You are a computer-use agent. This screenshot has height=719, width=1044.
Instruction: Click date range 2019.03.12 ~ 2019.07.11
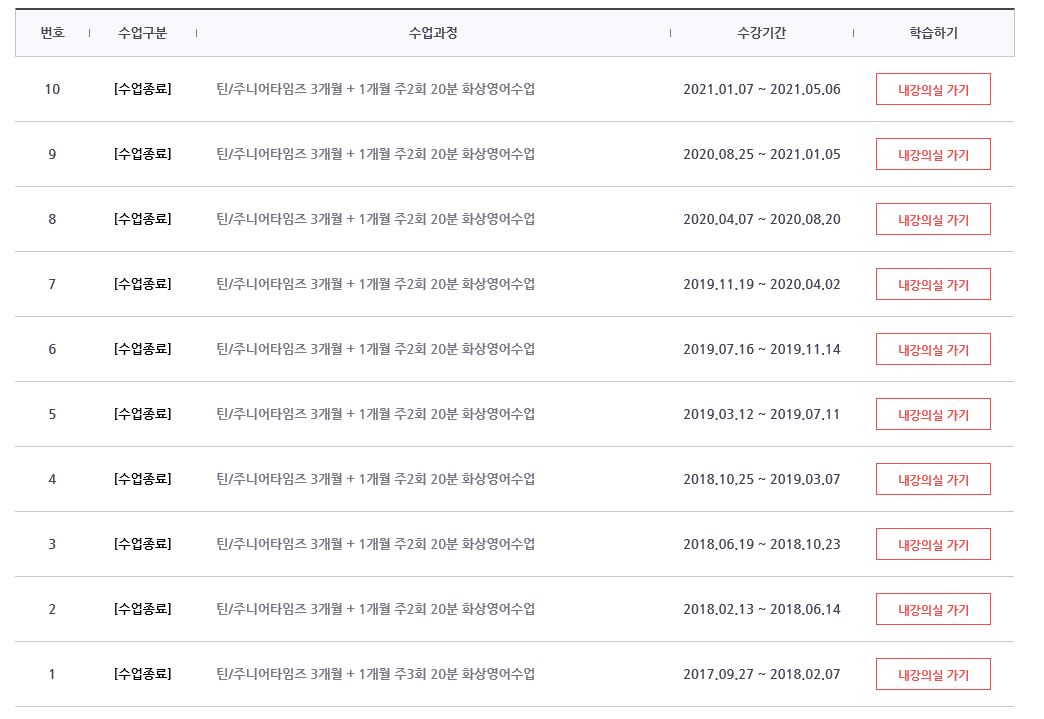click(761, 414)
